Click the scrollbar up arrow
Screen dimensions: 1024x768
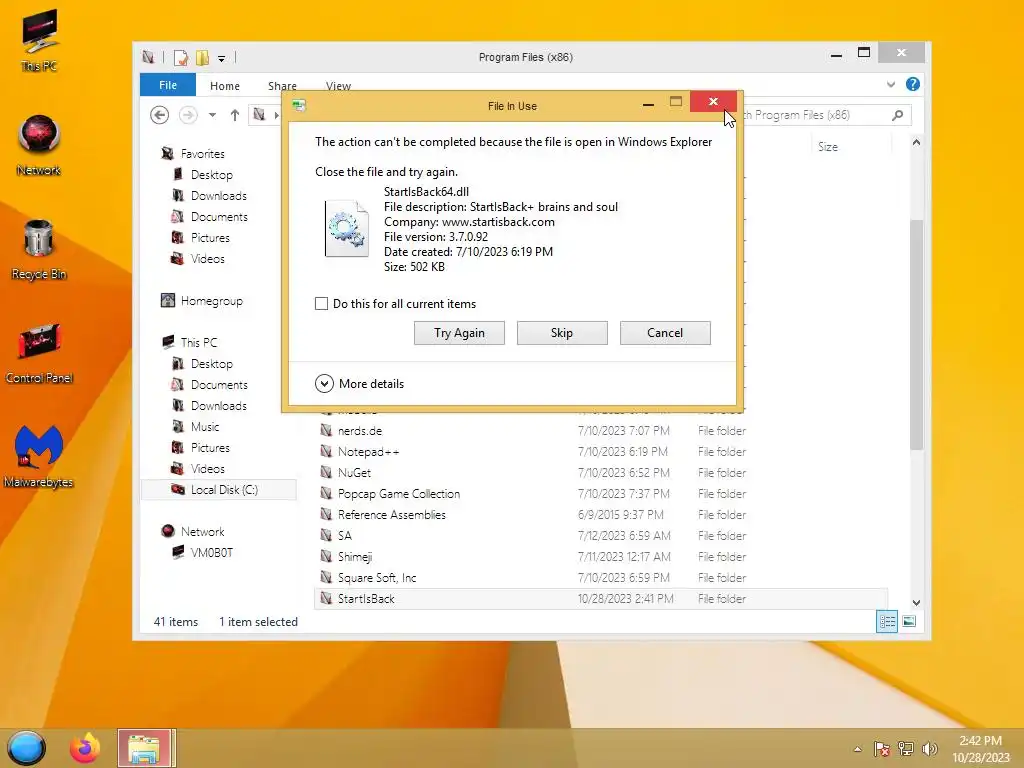tap(916, 142)
